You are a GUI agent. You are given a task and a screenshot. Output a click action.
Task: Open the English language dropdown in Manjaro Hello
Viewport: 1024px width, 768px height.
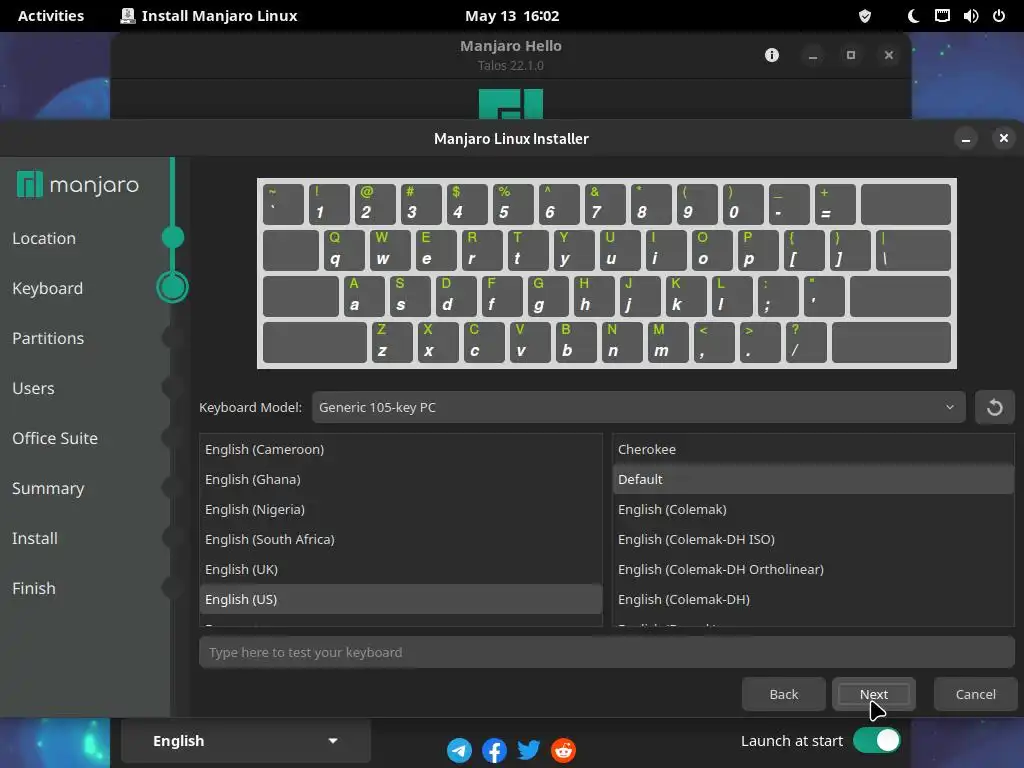(x=246, y=741)
